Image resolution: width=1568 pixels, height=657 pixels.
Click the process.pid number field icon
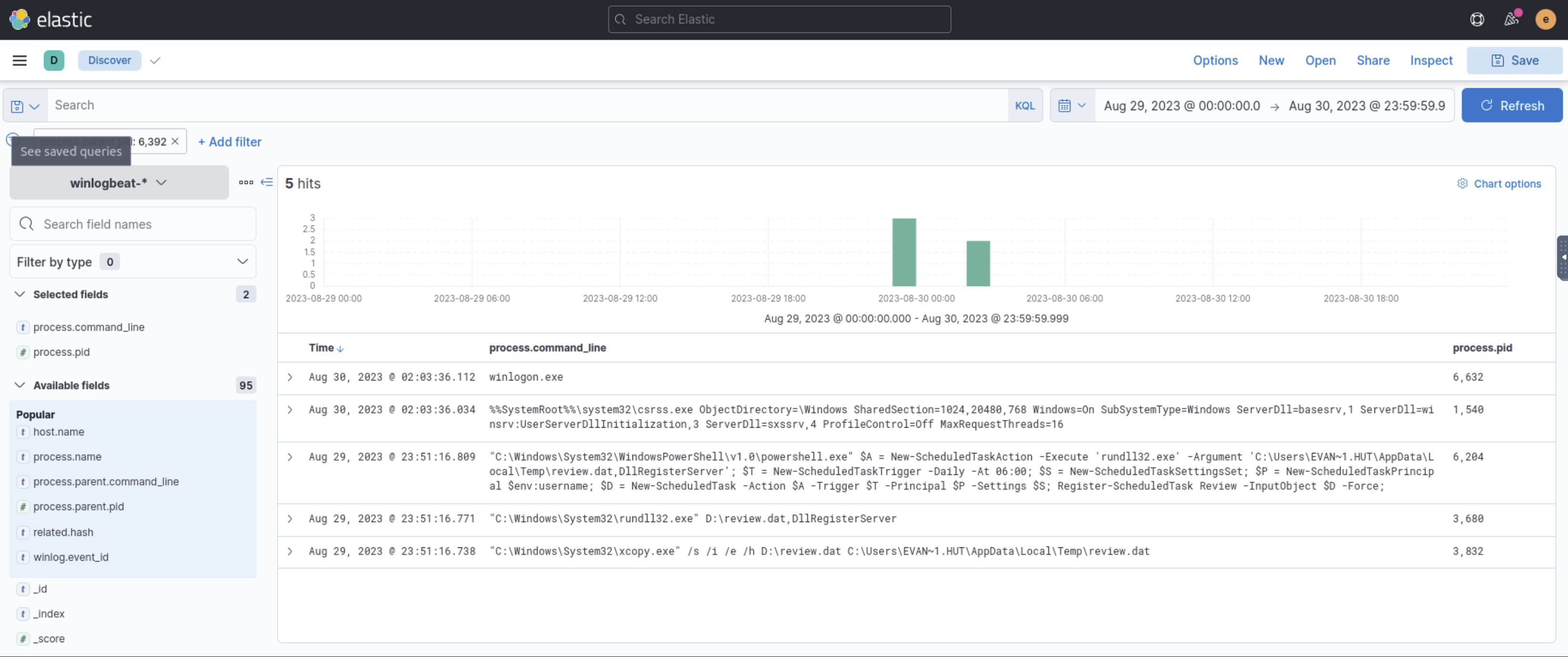(22, 352)
